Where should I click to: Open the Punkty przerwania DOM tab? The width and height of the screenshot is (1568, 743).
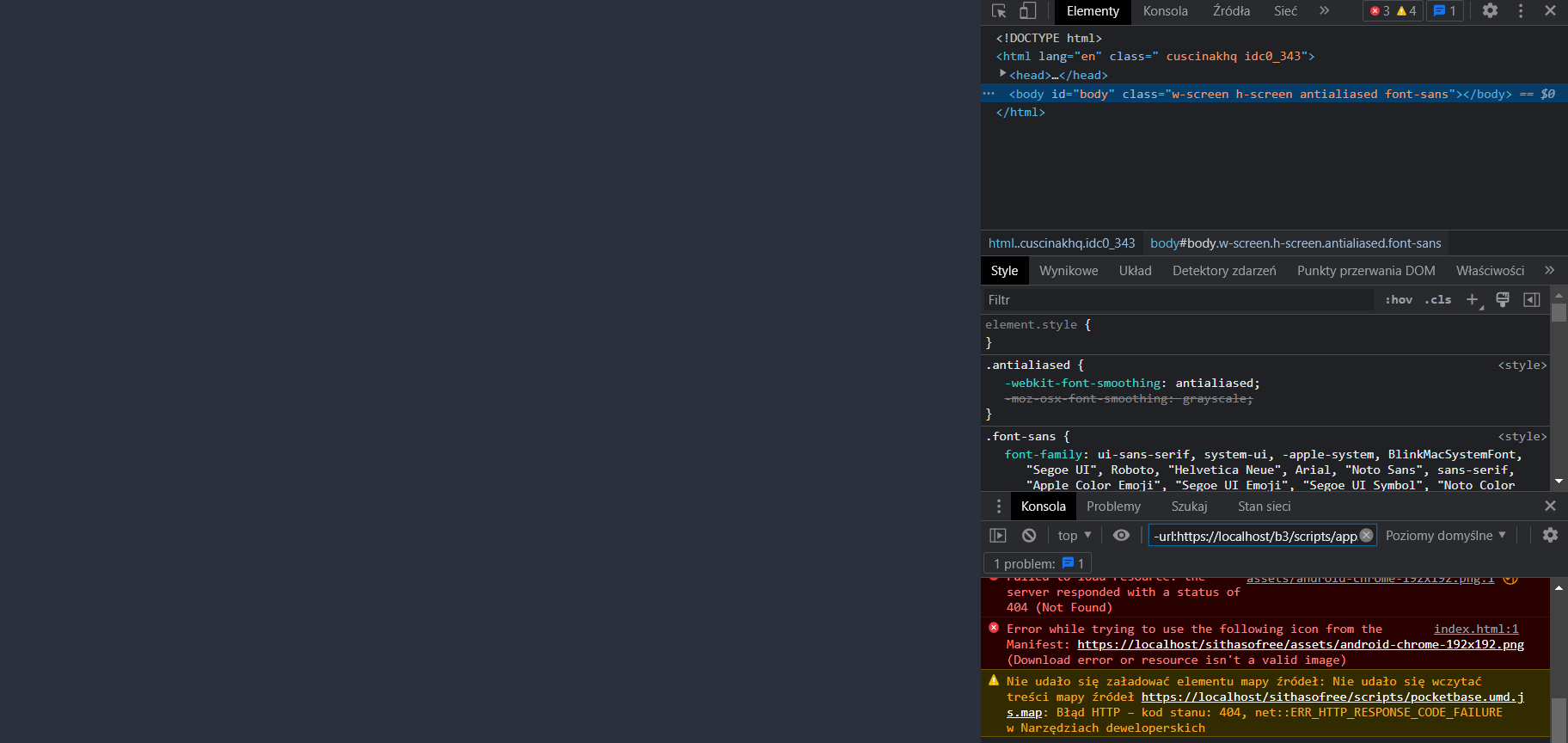tap(1366, 271)
